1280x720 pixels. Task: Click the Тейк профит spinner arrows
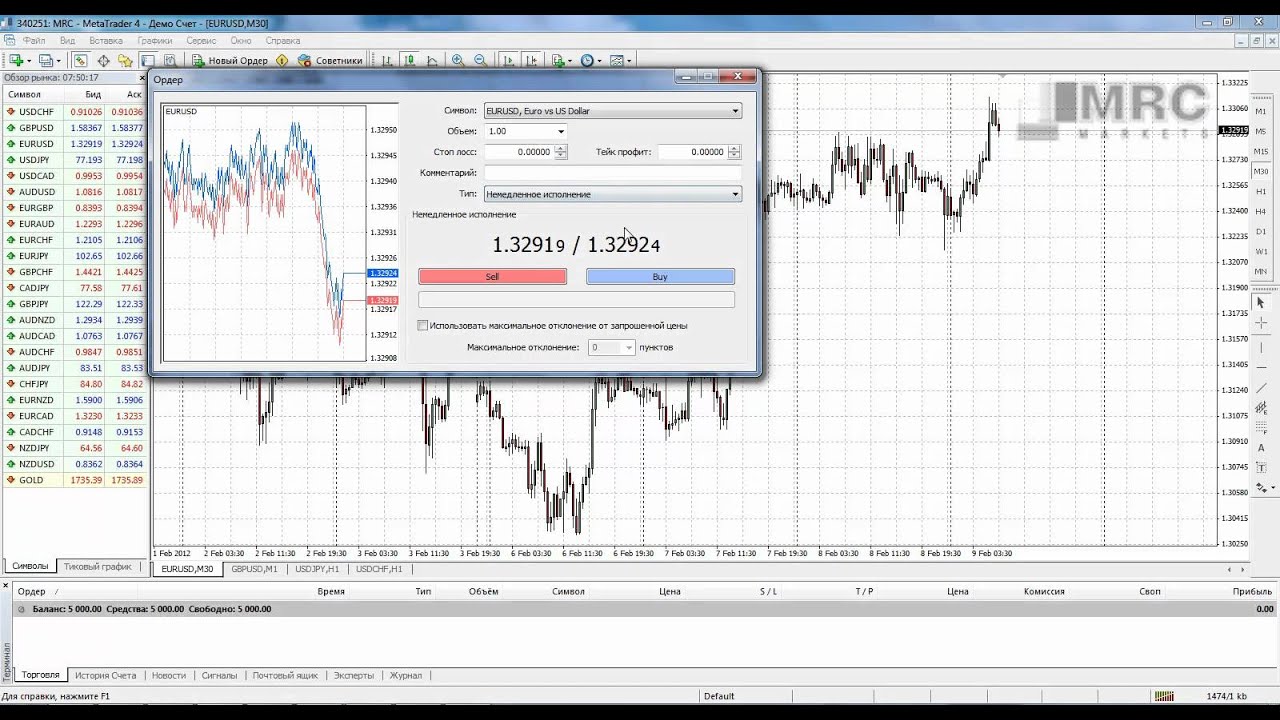tap(734, 152)
